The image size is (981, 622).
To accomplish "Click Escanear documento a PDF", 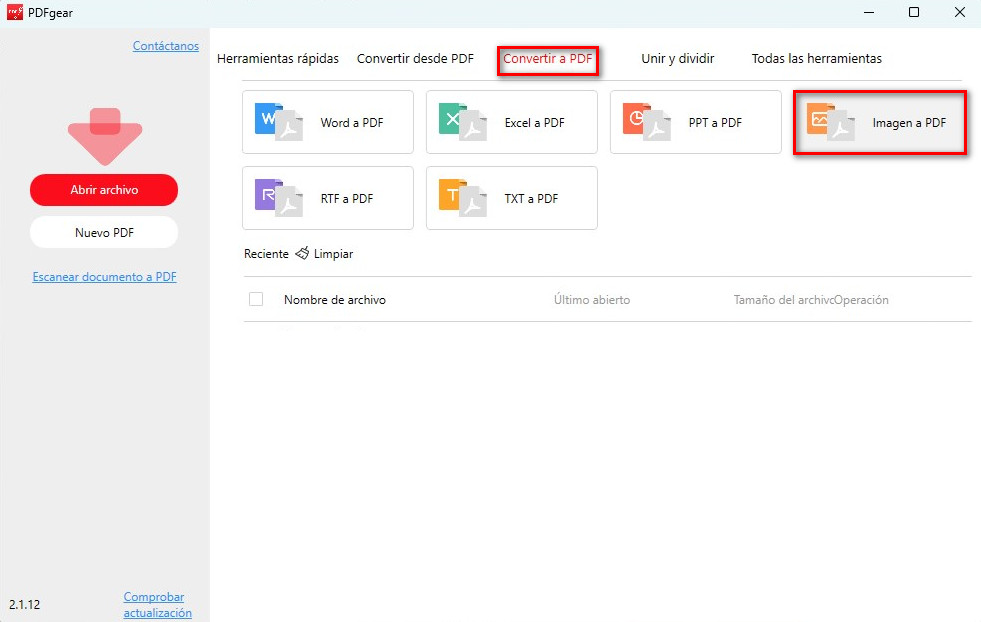I will [x=104, y=276].
